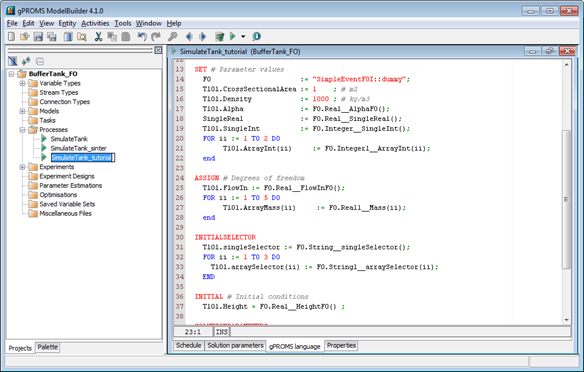Click the INS insert mode indicator

pyautogui.click(x=222, y=331)
